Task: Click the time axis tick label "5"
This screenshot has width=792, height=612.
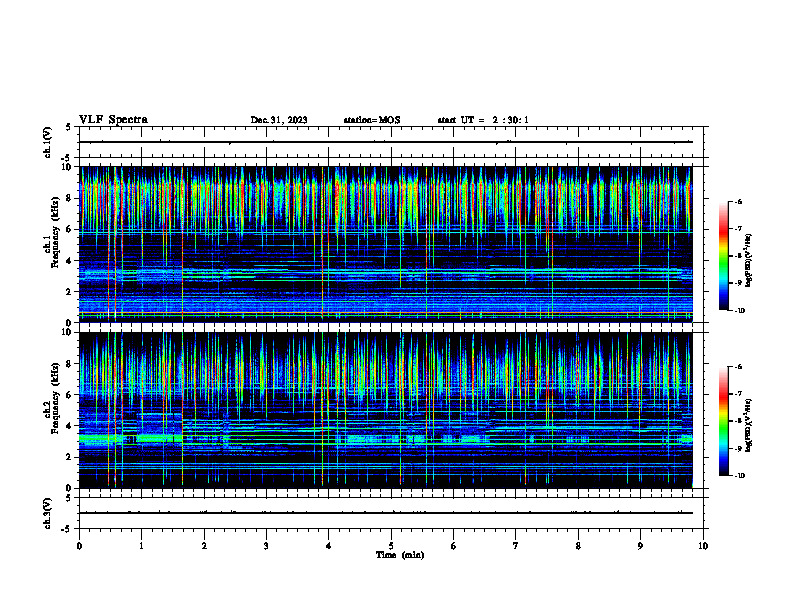Action: tap(391, 546)
